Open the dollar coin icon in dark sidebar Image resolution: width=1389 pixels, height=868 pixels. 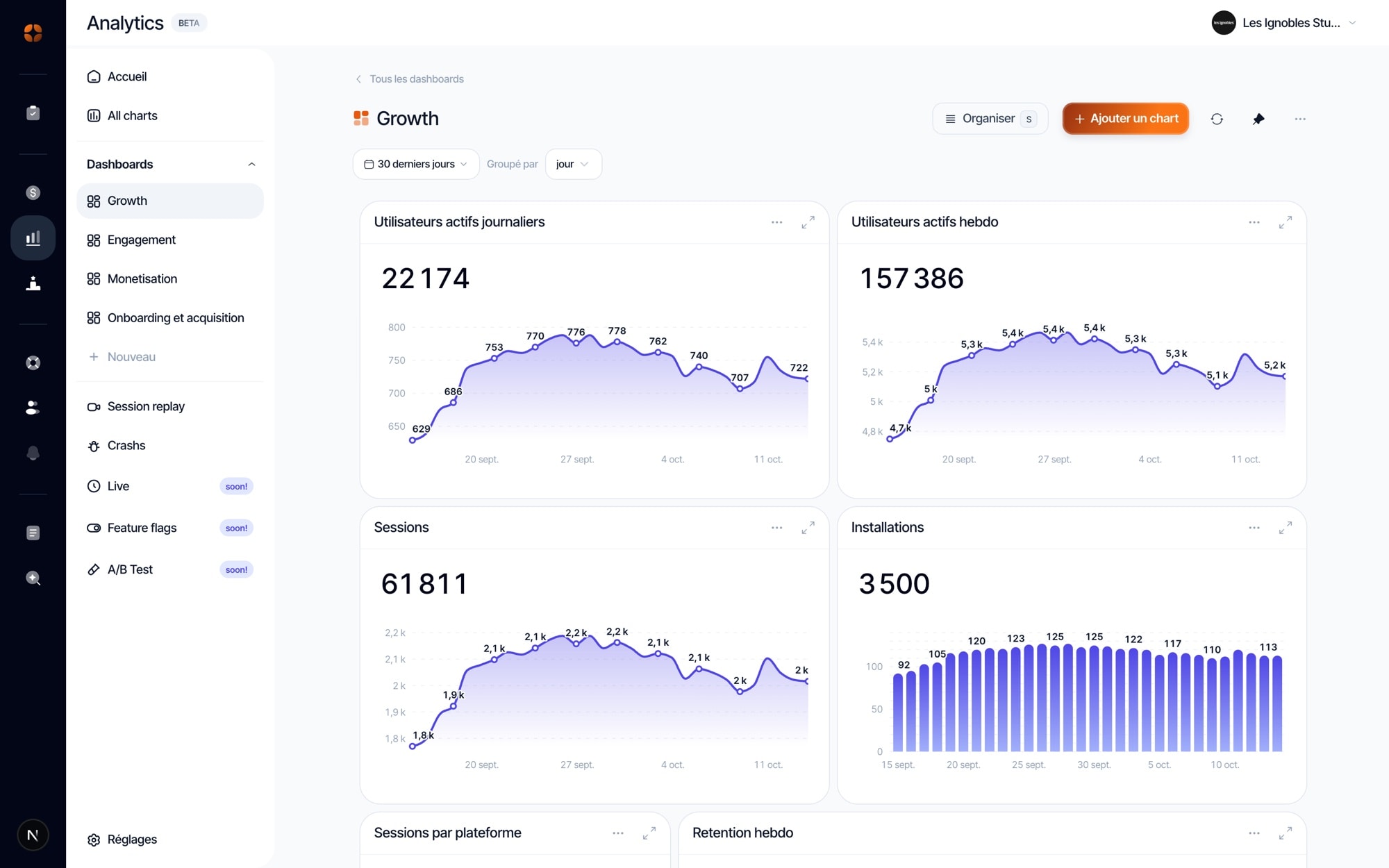coord(33,192)
